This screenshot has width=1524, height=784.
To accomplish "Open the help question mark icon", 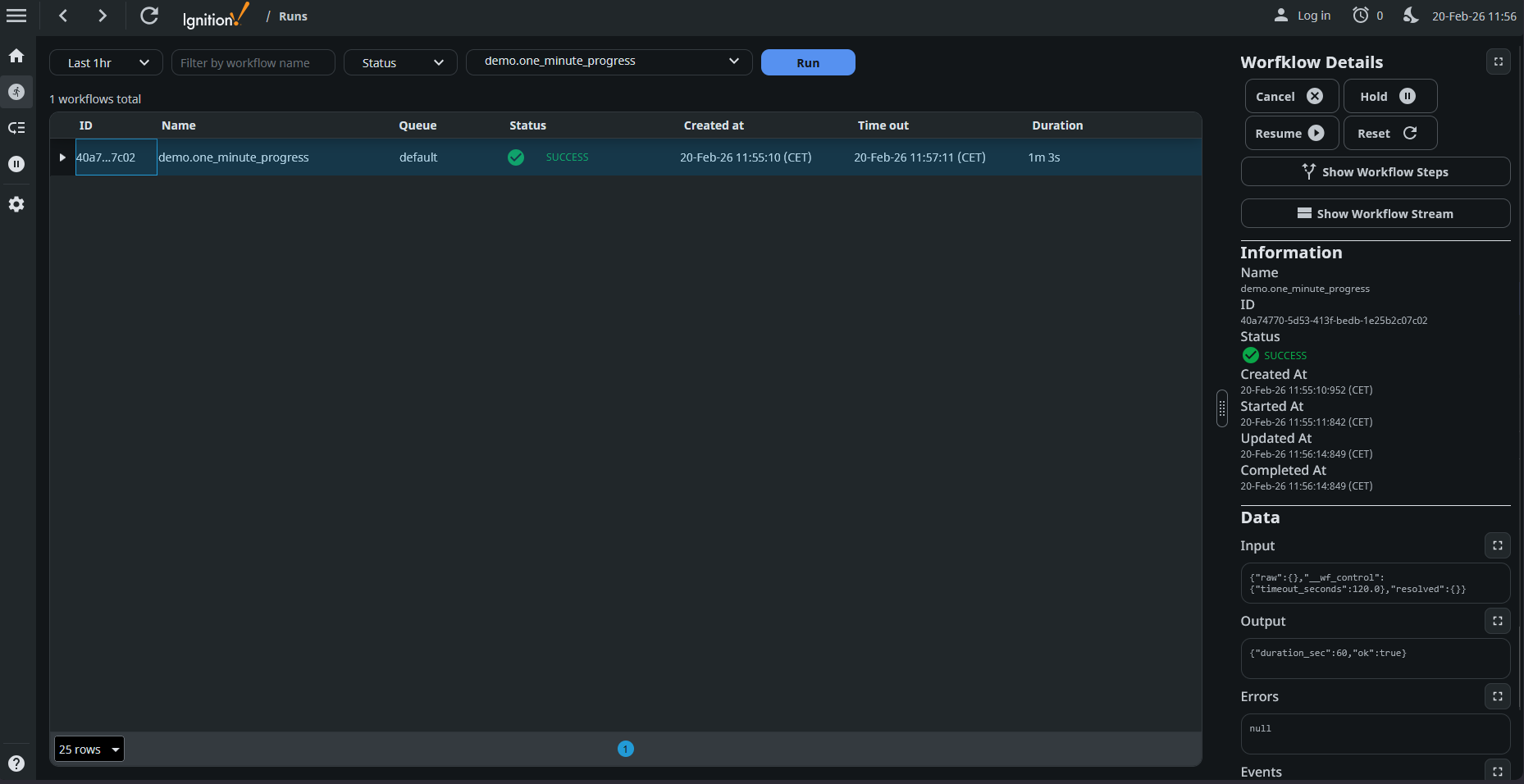I will (16, 763).
